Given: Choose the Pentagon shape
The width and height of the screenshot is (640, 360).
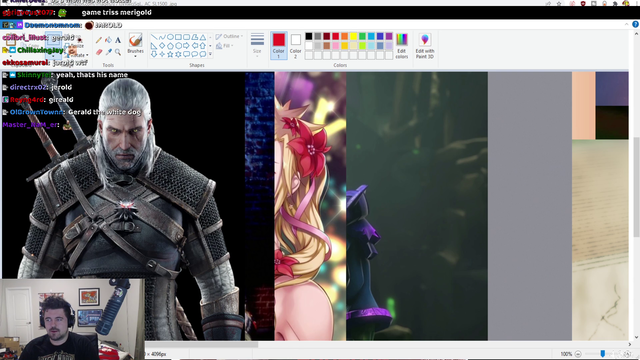Looking at the screenshot, I should point(170,46).
